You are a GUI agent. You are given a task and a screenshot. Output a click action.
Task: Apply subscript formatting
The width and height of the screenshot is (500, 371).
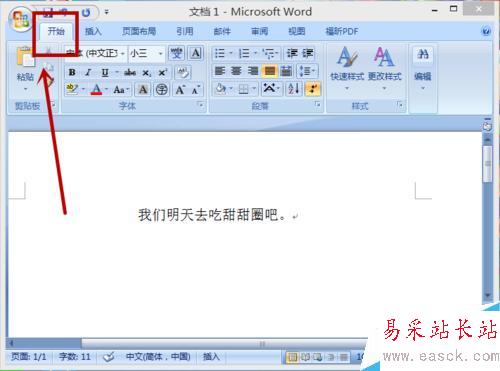tap(147, 72)
